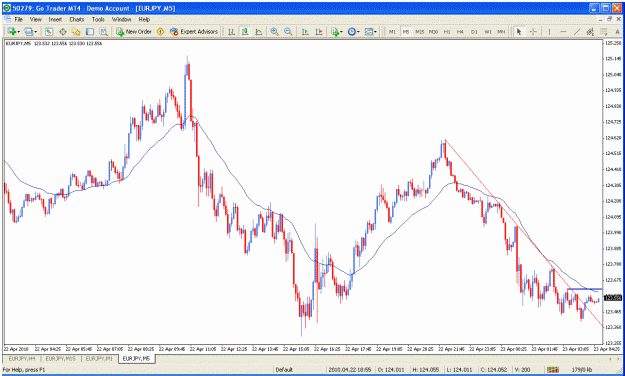
Task: Select the crosshair tool
Action: pos(533,31)
